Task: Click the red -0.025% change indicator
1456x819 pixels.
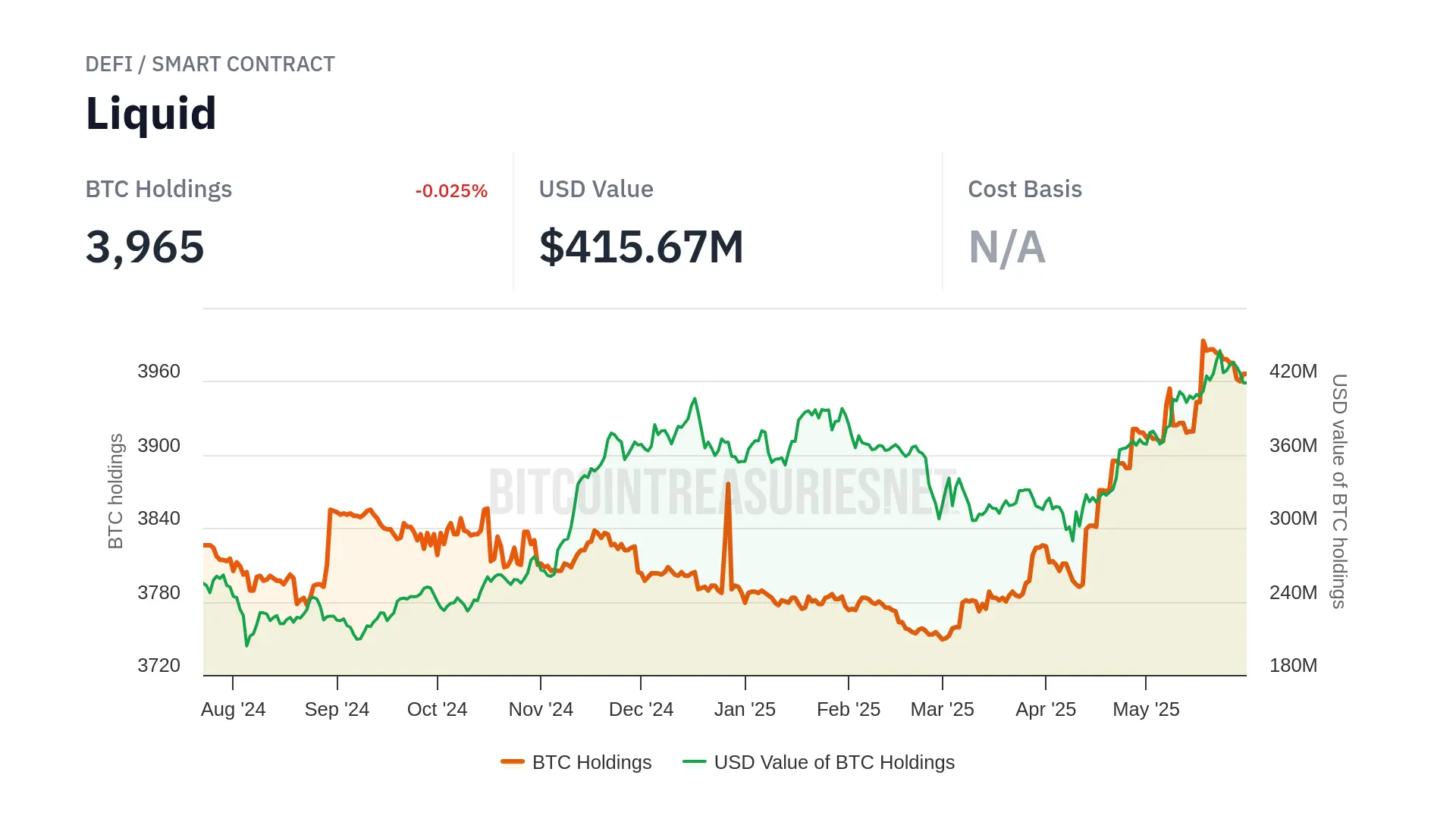Action: (x=451, y=191)
